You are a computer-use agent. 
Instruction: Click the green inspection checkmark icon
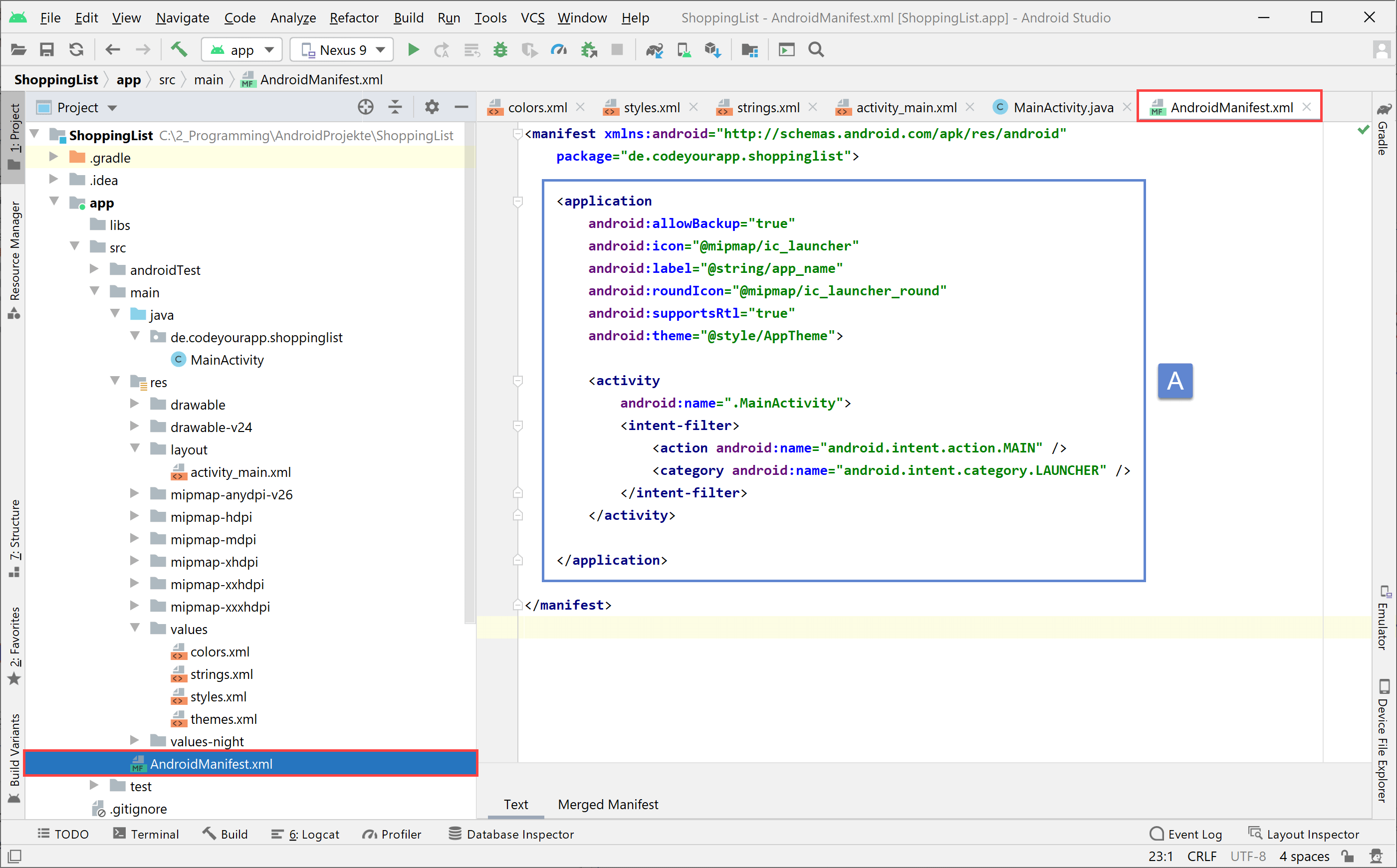coord(1363,130)
